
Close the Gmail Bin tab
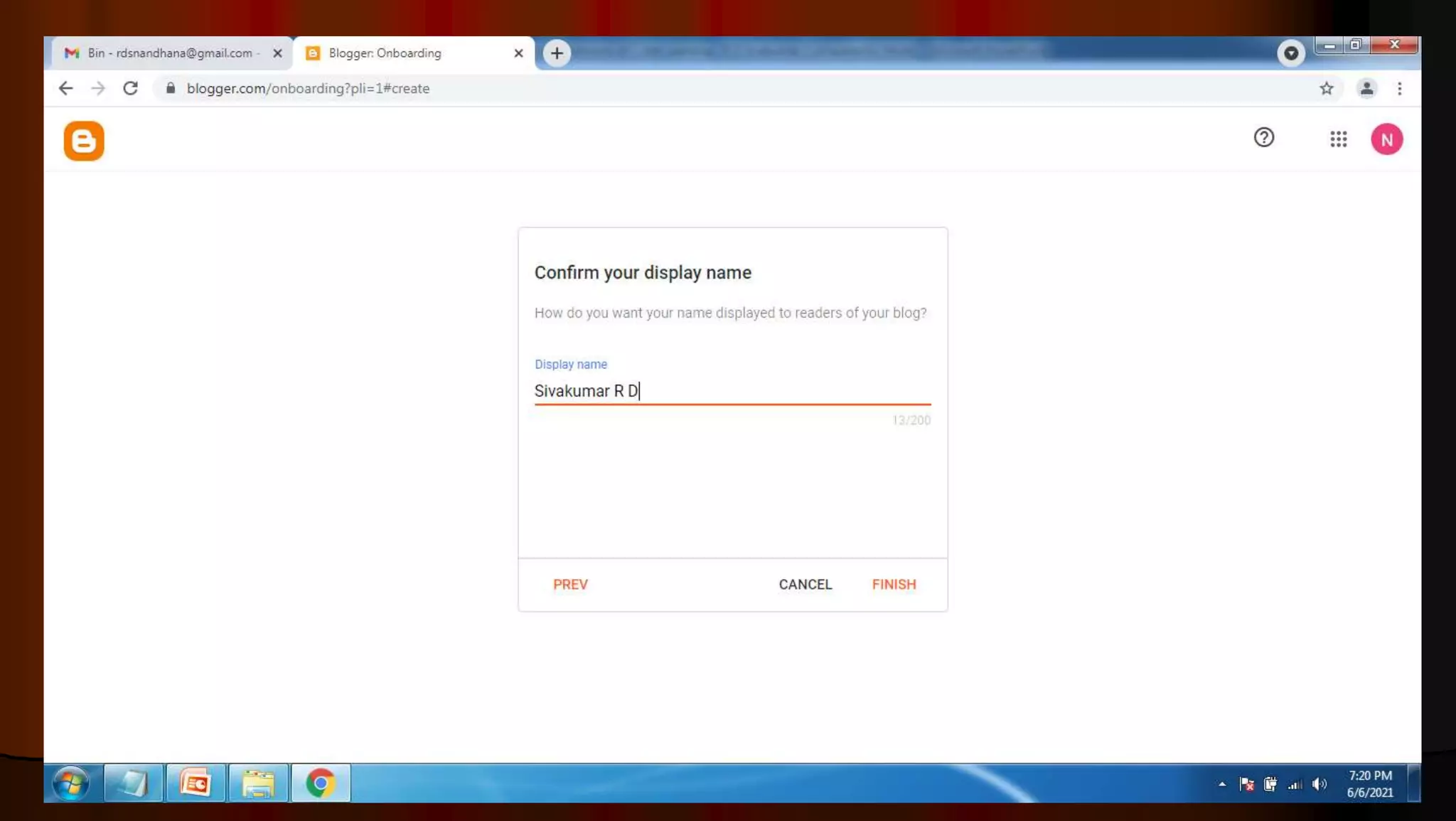tap(278, 53)
